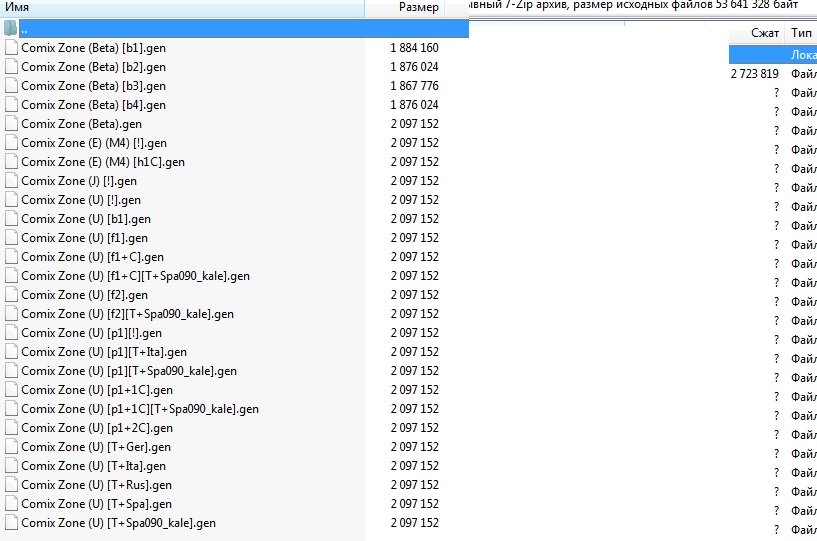The height and width of the screenshot is (541, 817).
Task: Click file icon of Comix Zone (U) [p1][!].gen
Action: click(11, 333)
